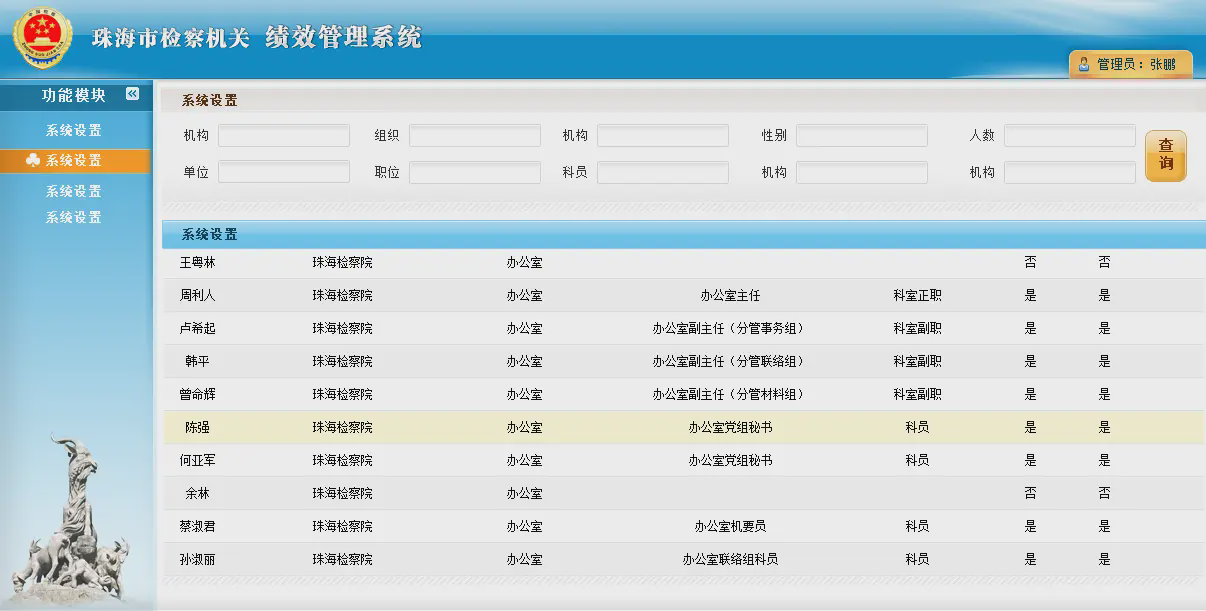Click the user icon beside 管理员：张鹏
Viewport: 1206px width, 611px height.
tap(1083, 64)
